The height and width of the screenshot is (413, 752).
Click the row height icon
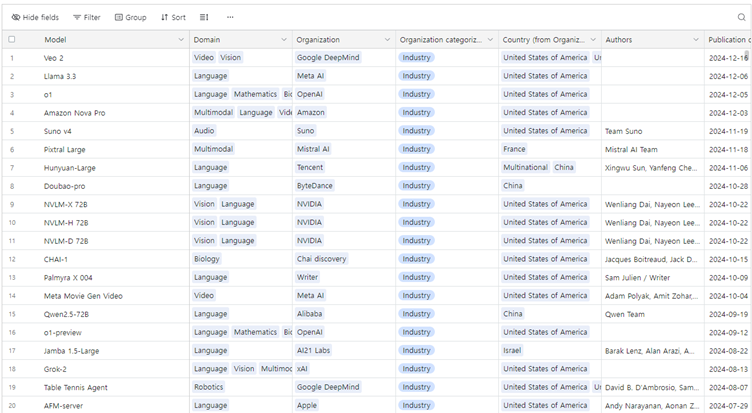pyautogui.click(x=204, y=17)
